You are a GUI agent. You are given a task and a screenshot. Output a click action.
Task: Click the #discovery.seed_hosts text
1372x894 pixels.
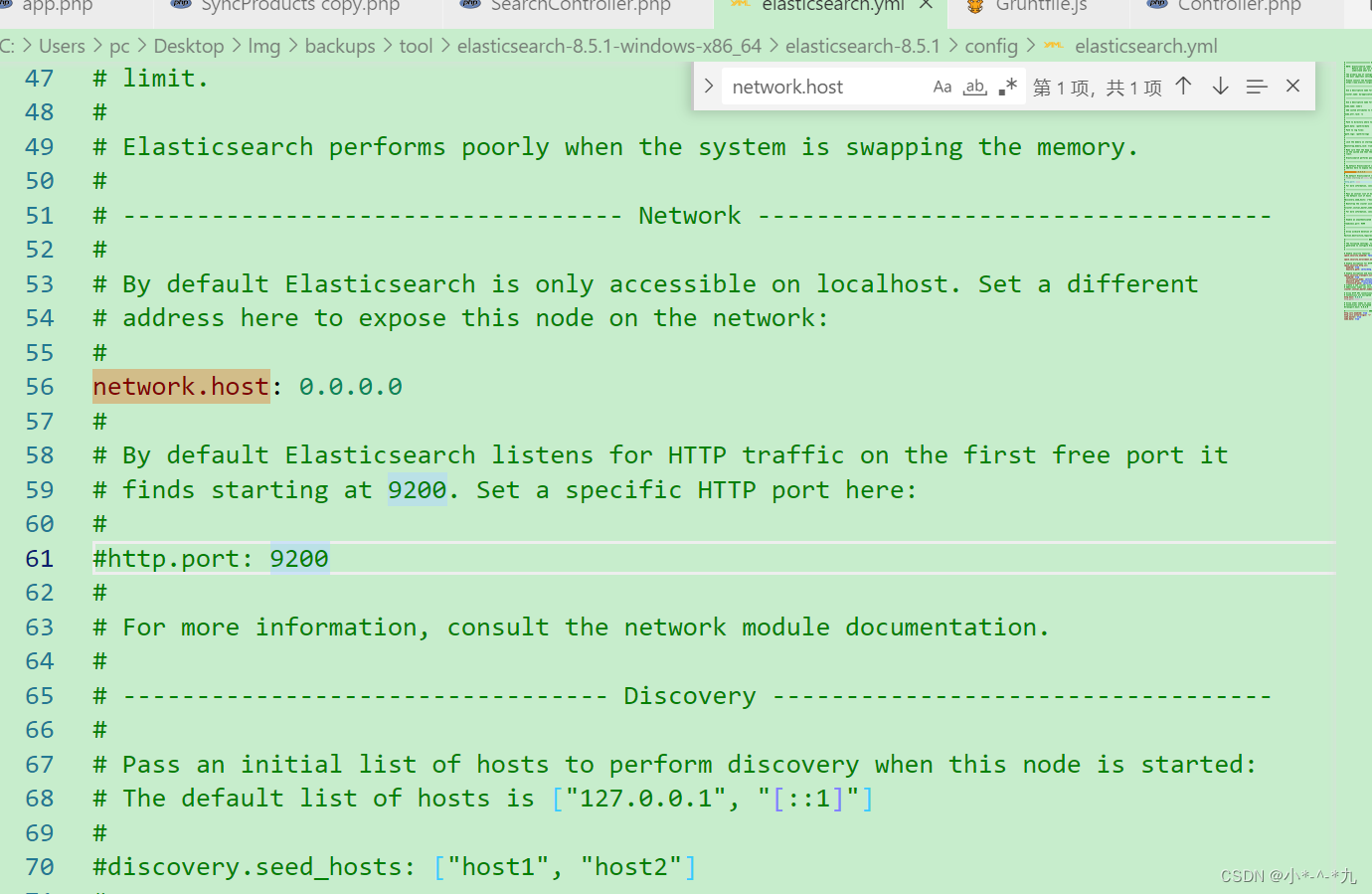point(254,867)
